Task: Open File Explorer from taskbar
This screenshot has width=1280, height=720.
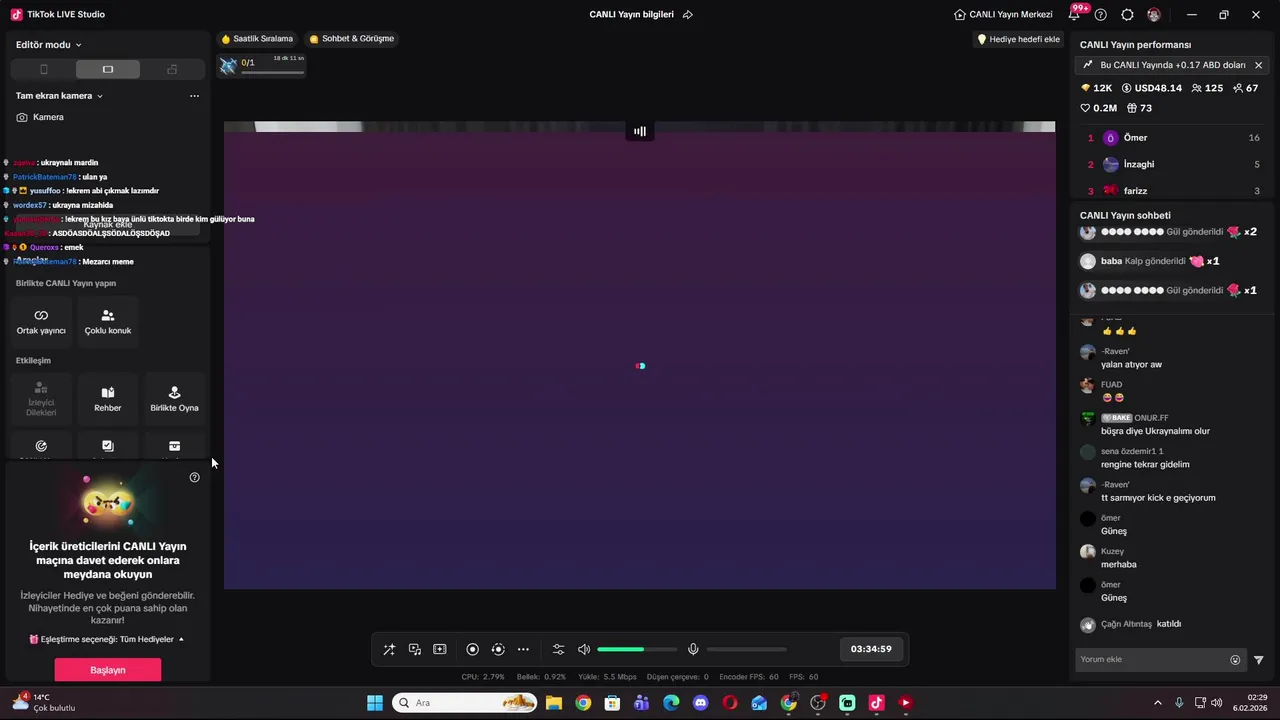Action: pos(553,703)
